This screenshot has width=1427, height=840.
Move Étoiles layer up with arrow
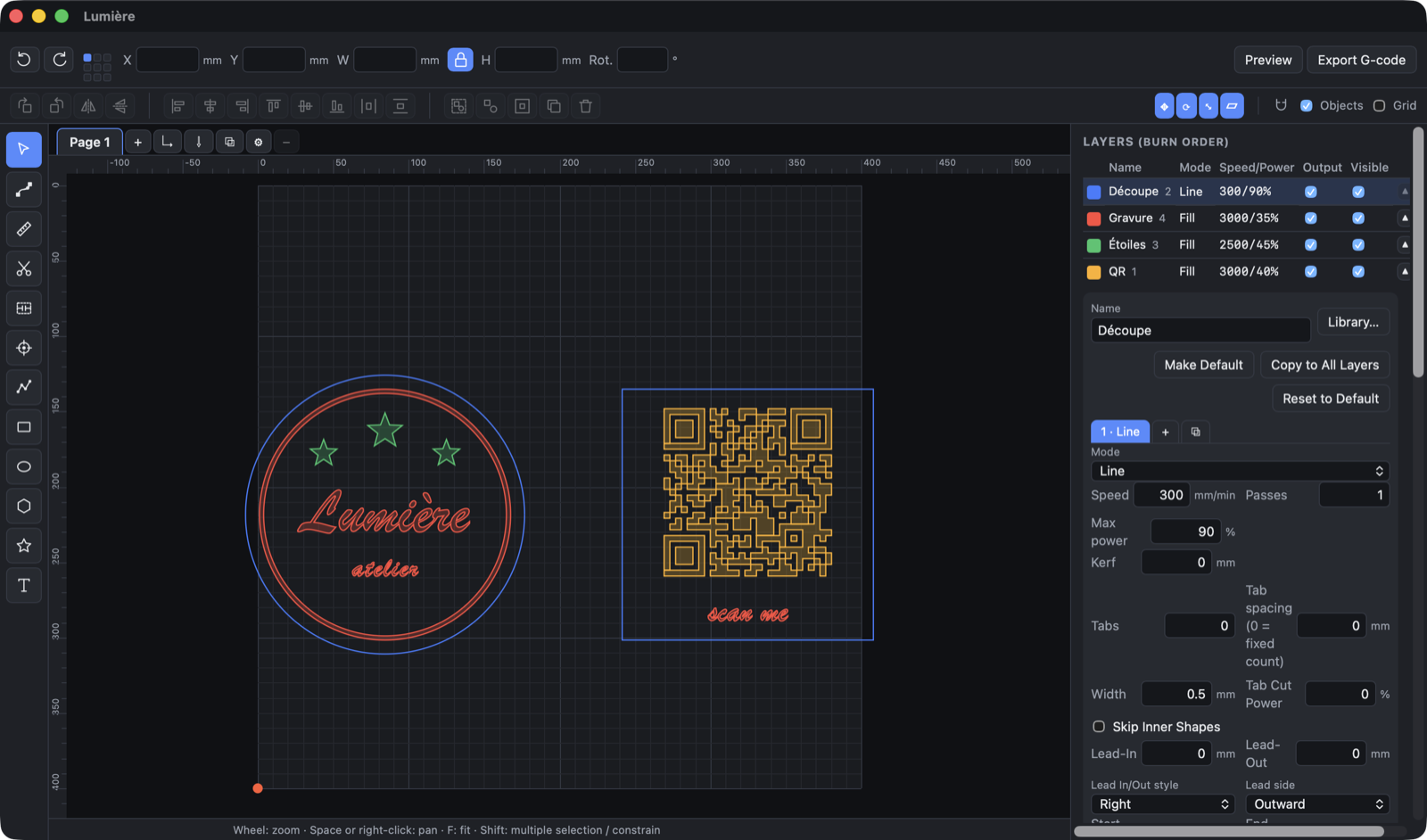tap(1405, 245)
